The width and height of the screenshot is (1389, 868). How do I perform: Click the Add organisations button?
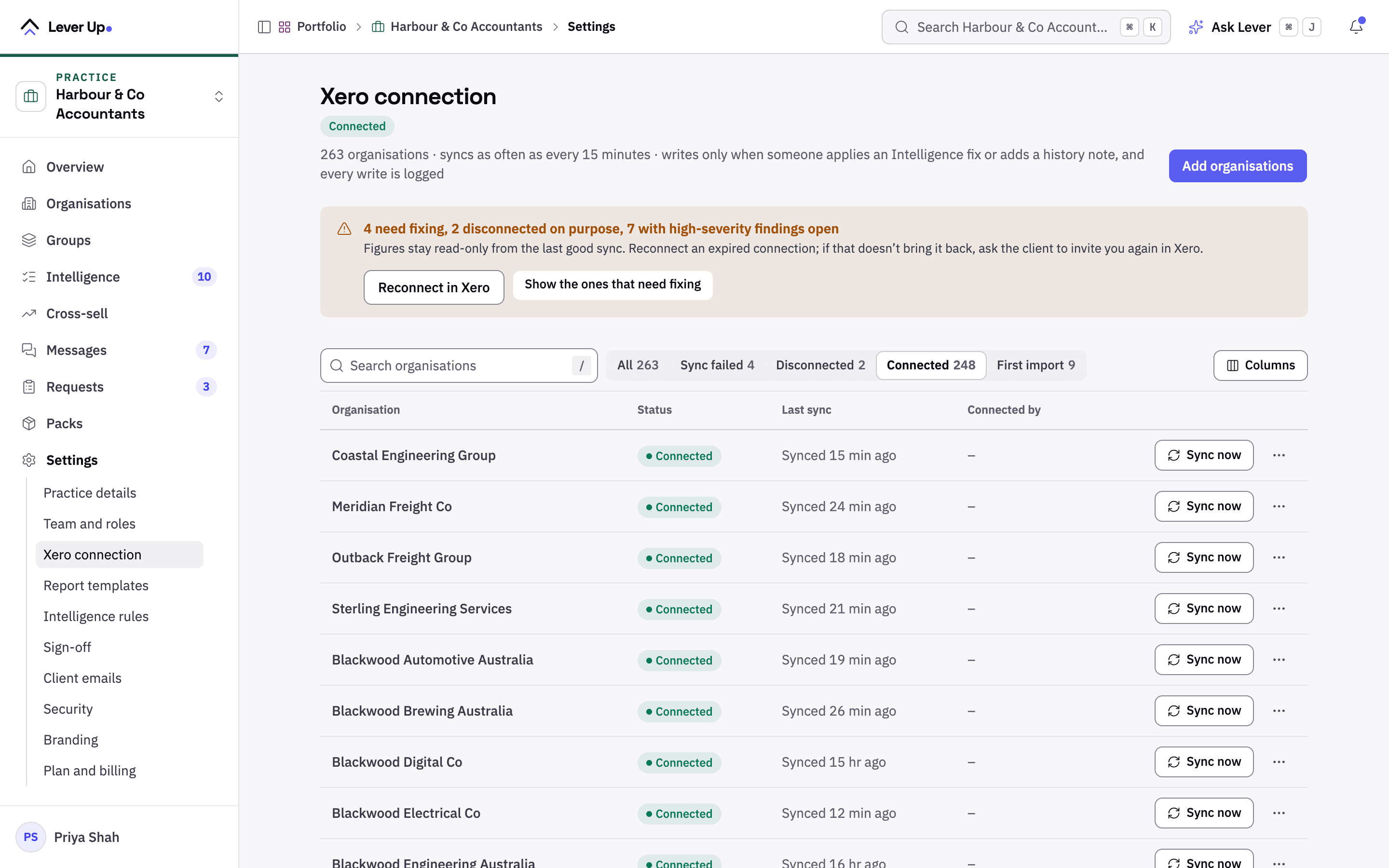tap(1238, 166)
